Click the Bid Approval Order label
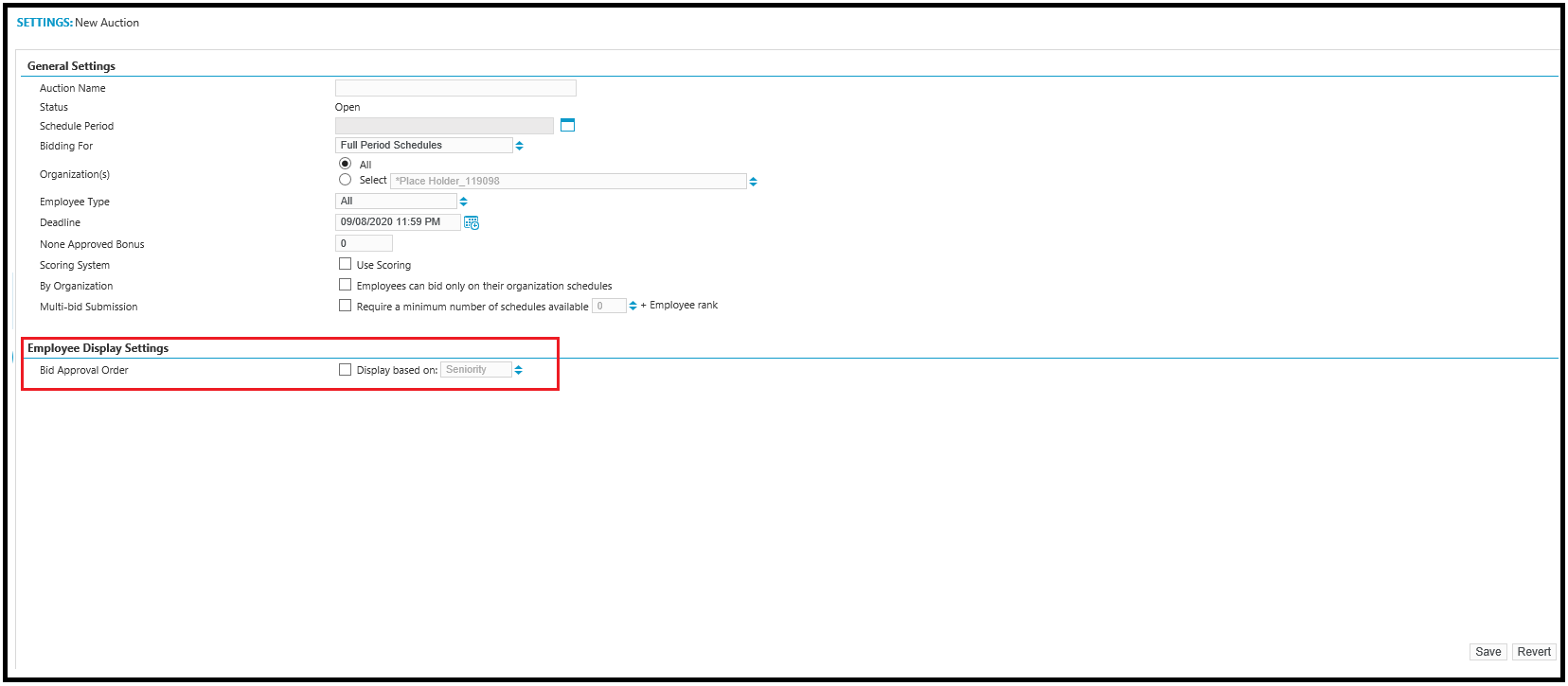Screen dimensions: 1568x686 pos(84,370)
